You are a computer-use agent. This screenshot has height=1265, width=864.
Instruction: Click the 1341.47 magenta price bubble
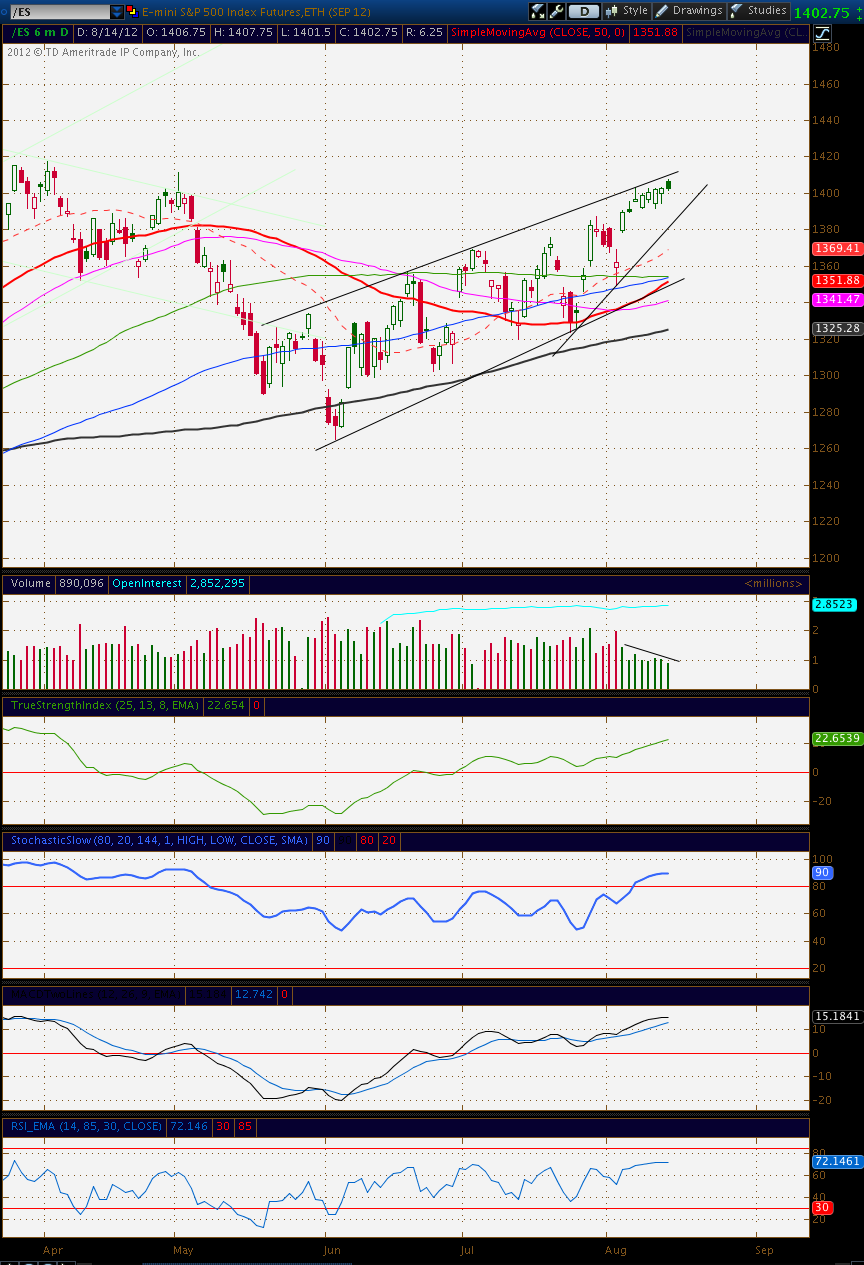[x=837, y=299]
